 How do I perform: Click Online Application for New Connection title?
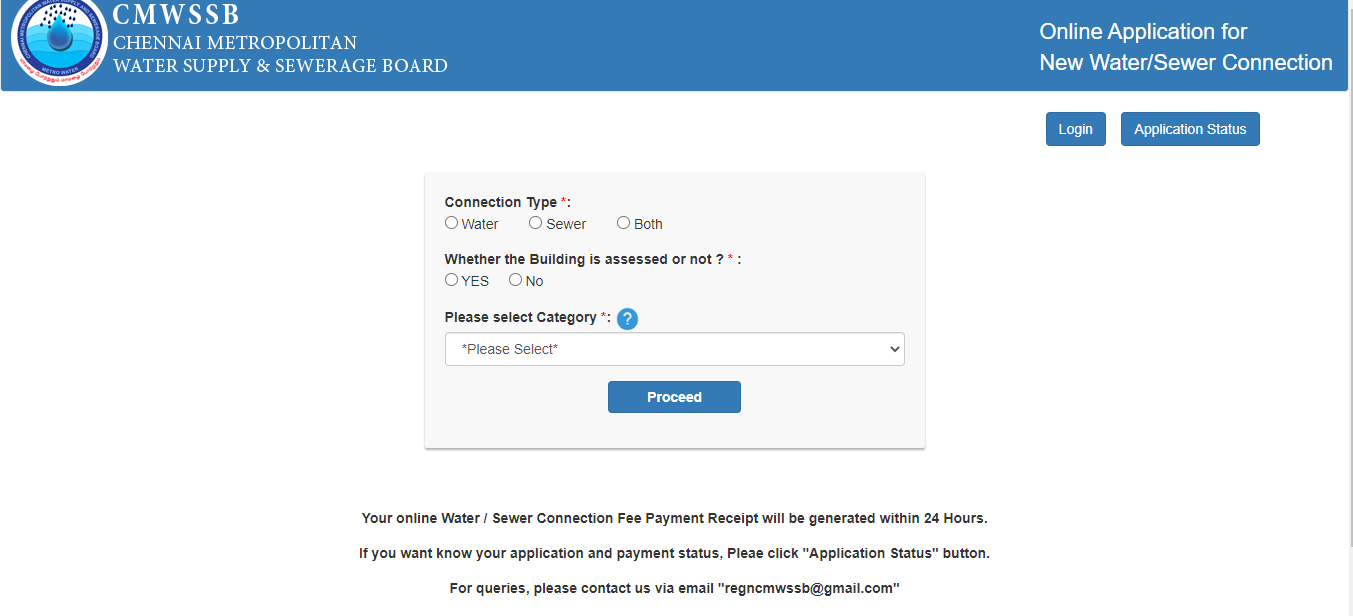[1186, 47]
